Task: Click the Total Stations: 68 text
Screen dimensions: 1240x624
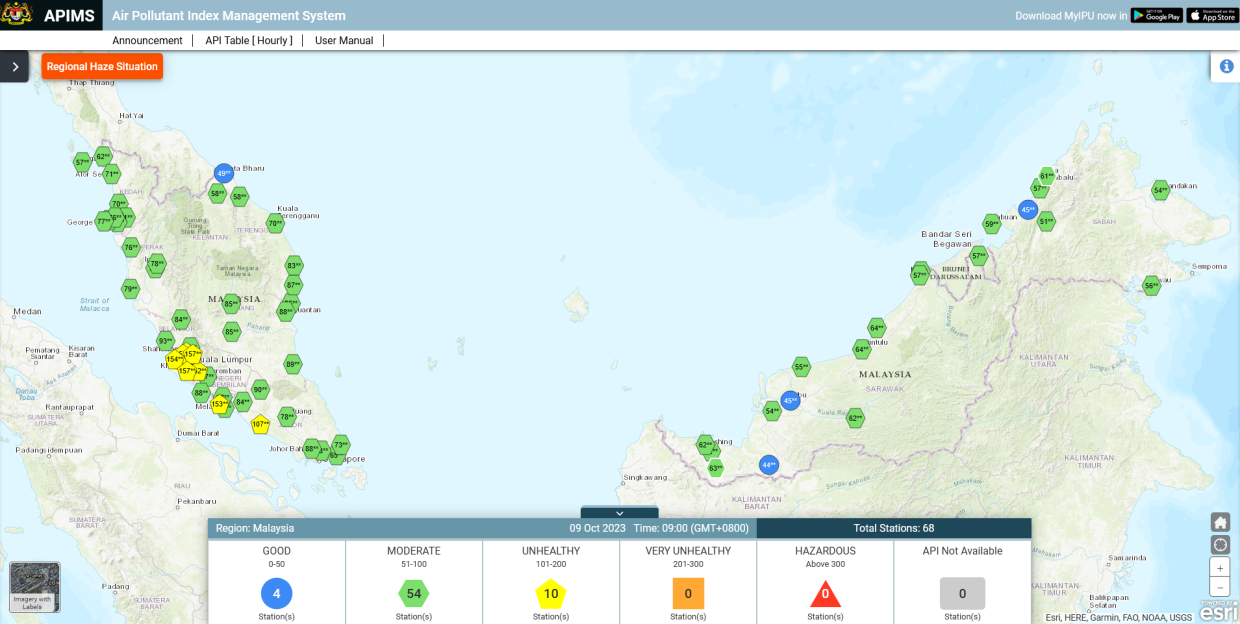Action: coord(894,528)
